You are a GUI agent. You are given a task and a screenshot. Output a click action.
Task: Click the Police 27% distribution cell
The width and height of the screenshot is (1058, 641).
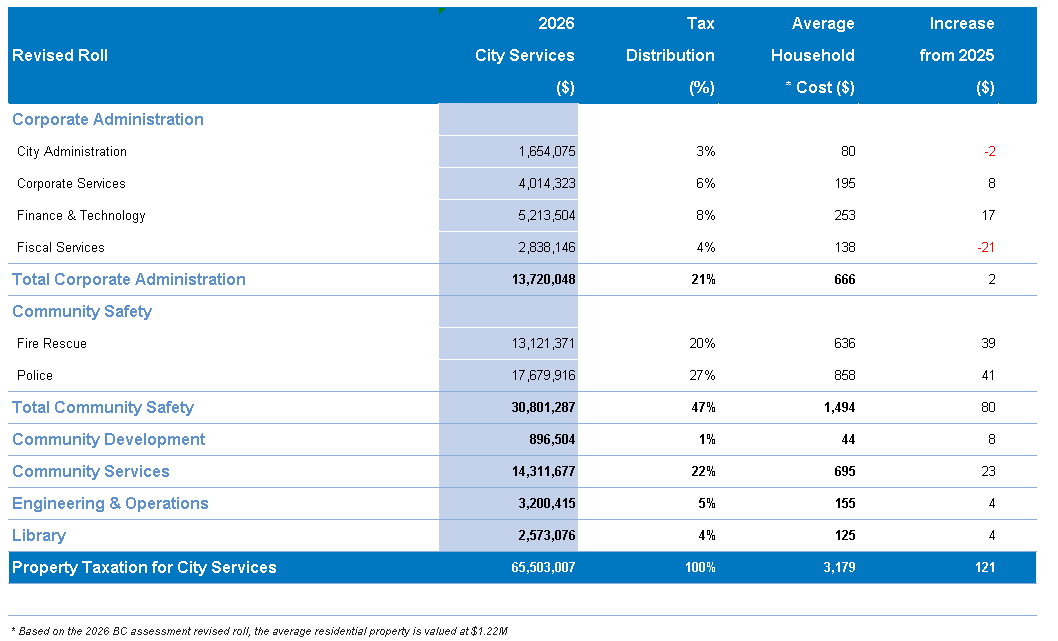click(x=702, y=376)
